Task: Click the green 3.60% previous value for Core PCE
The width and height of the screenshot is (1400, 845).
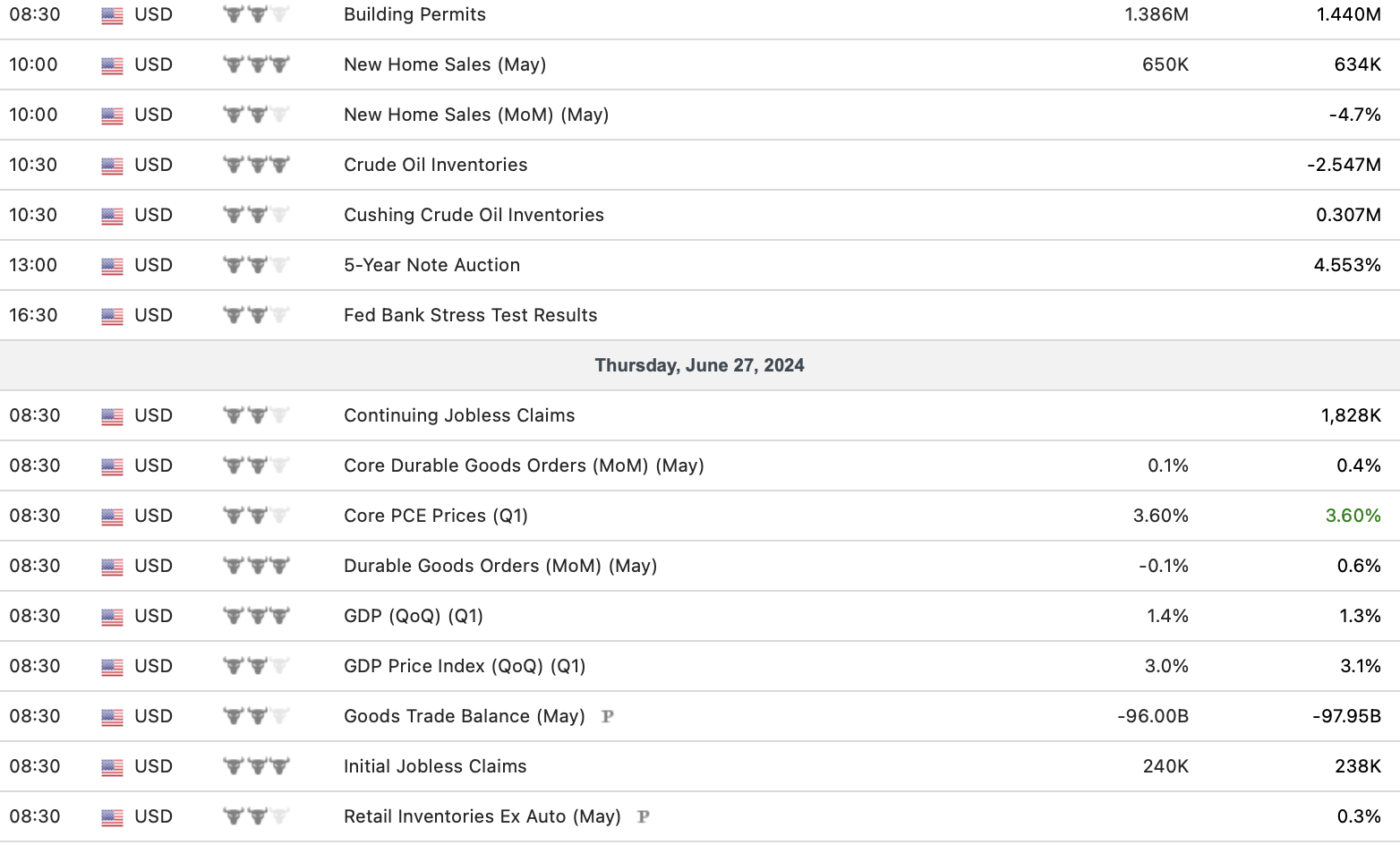Action: tap(1353, 516)
